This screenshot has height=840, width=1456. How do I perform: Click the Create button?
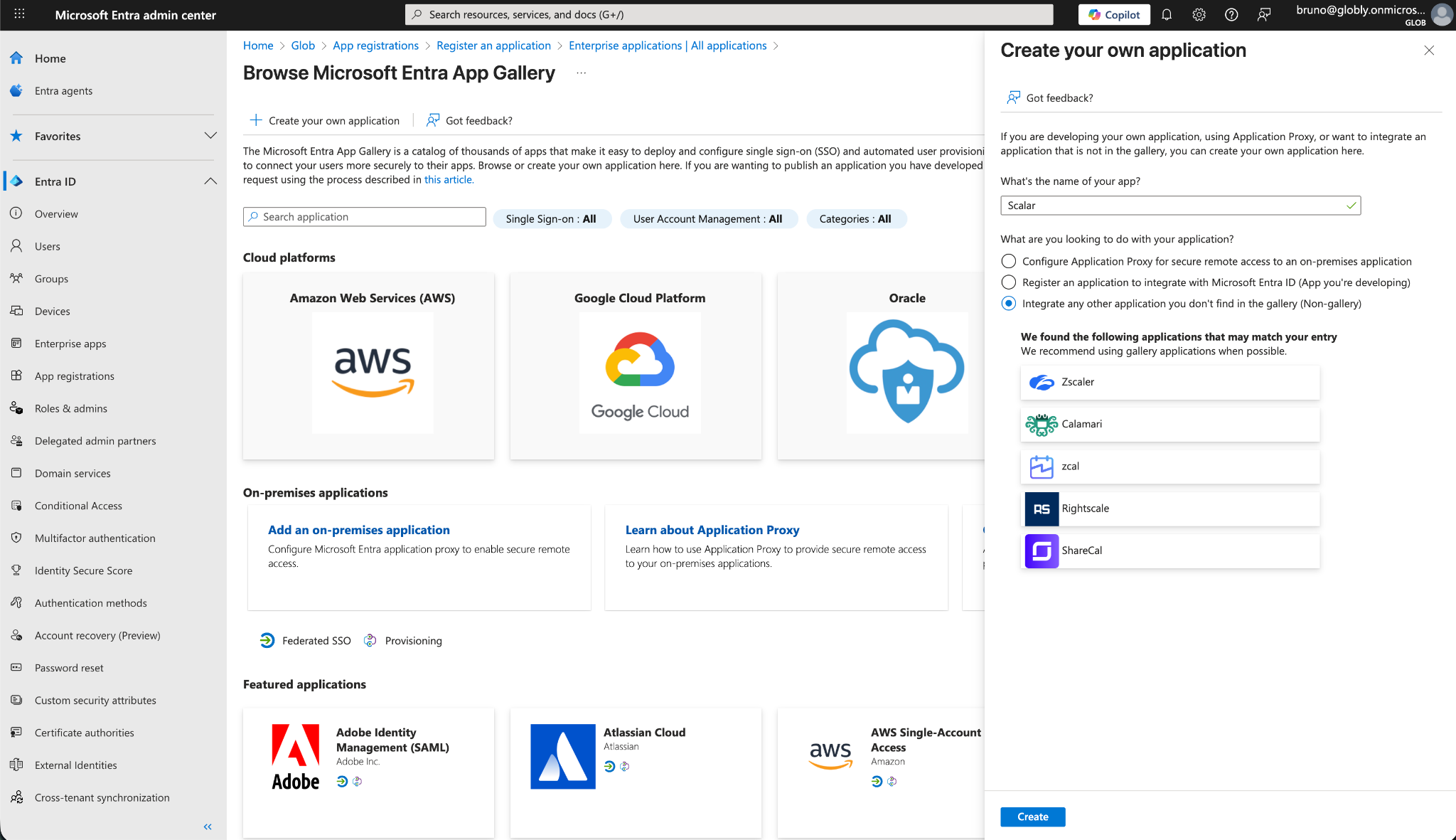click(x=1032, y=817)
